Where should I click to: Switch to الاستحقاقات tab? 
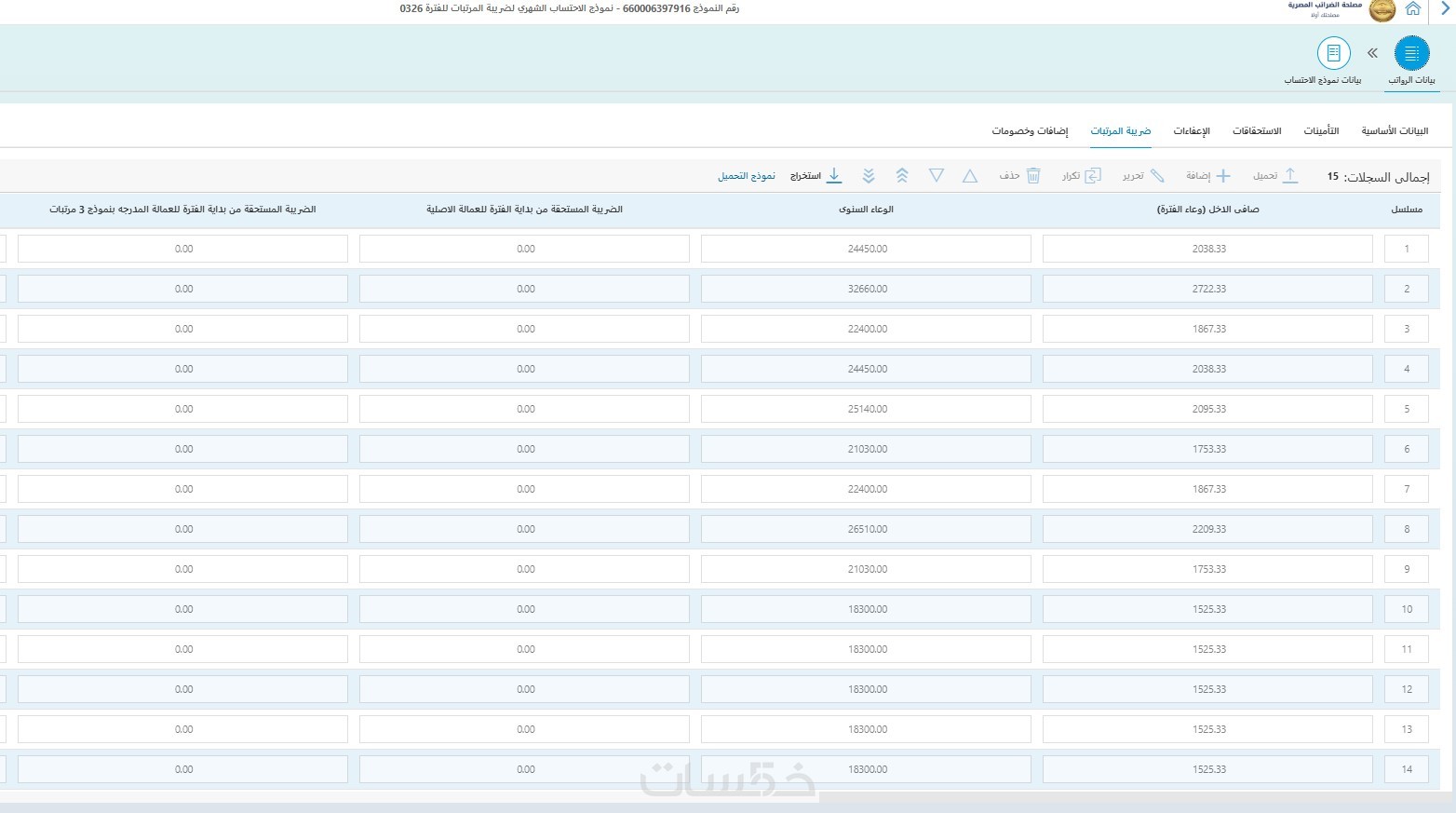click(x=1257, y=130)
